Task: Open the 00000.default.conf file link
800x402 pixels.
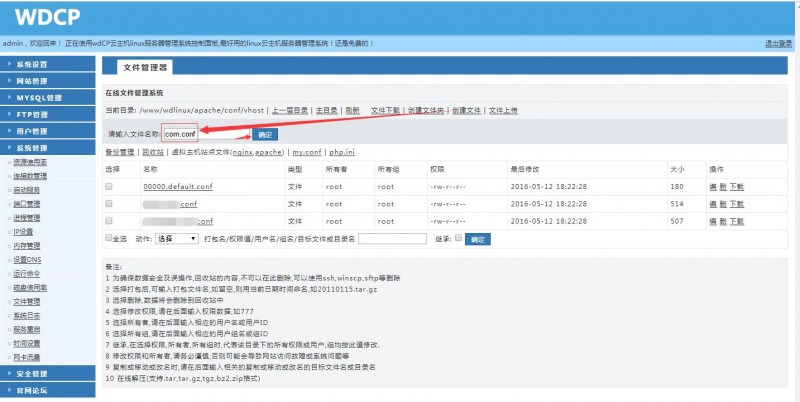Action: coord(177,186)
